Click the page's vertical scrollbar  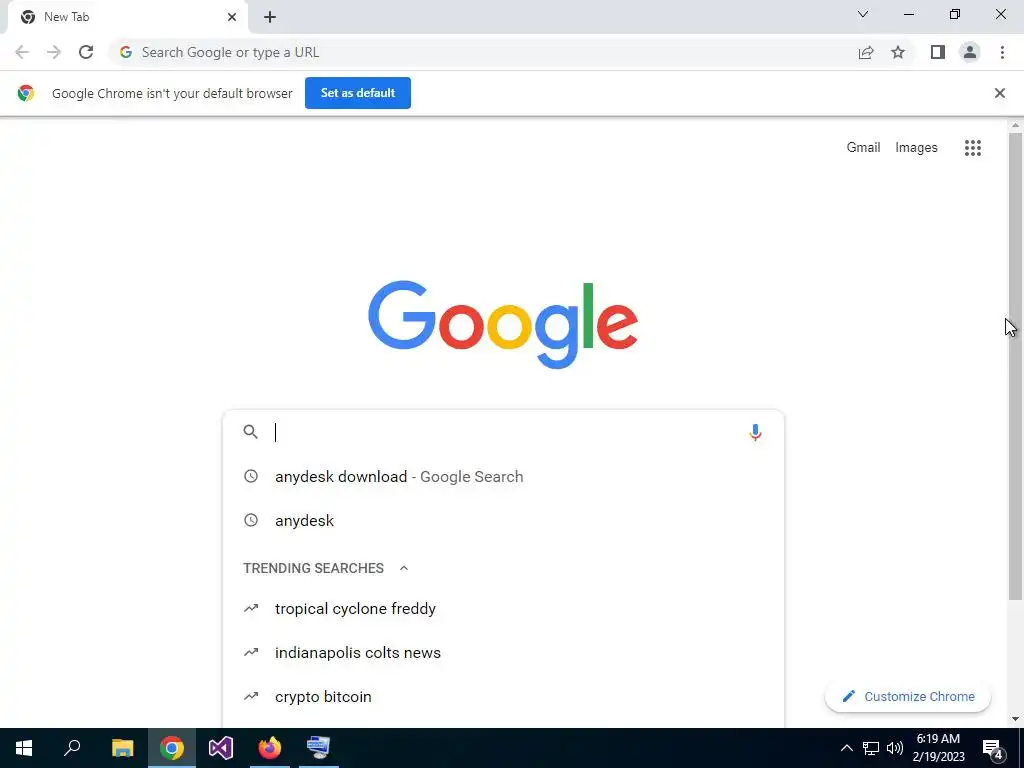click(x=1015, y=366)
